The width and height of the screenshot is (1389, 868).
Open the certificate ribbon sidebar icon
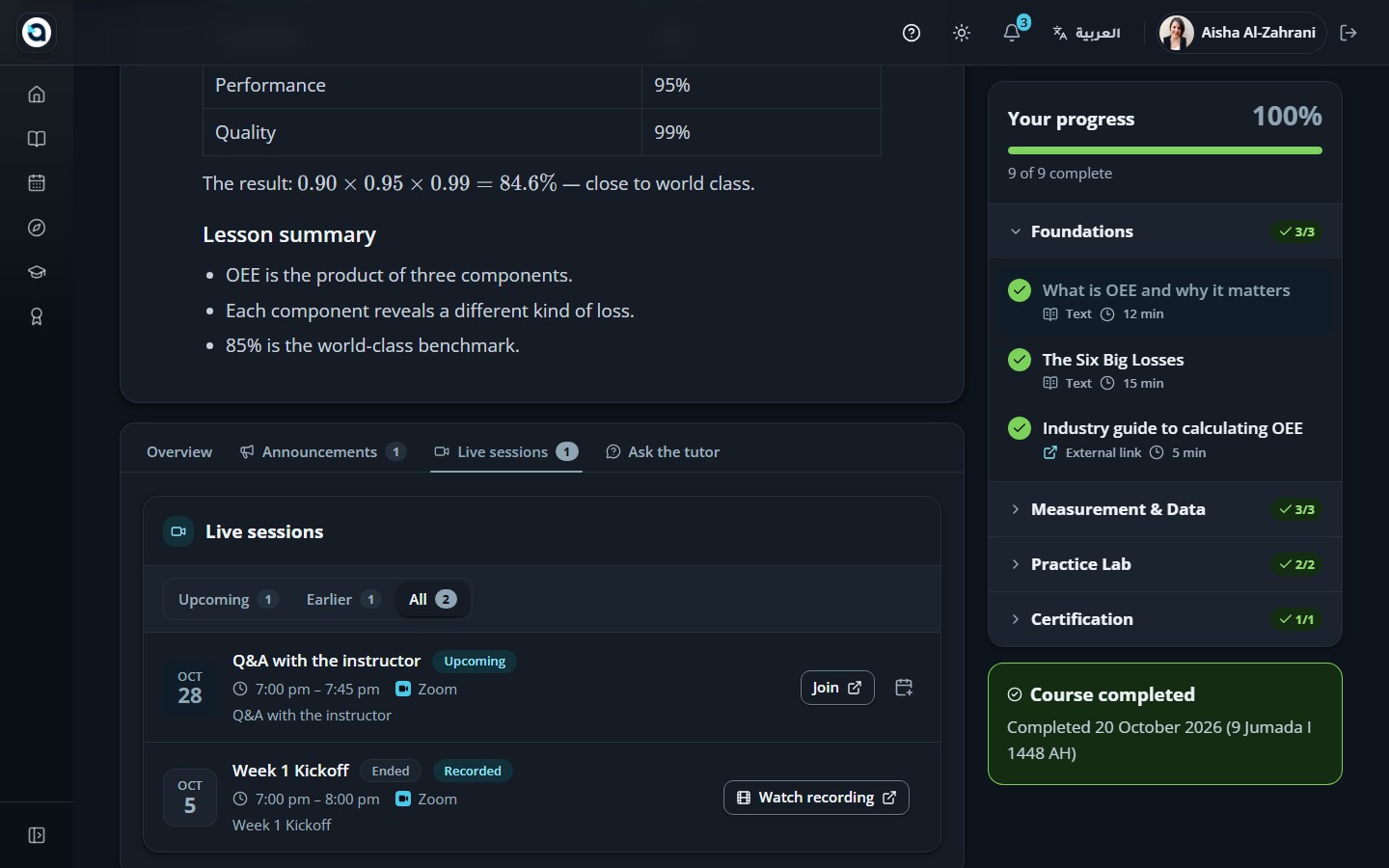click(37, 316)
